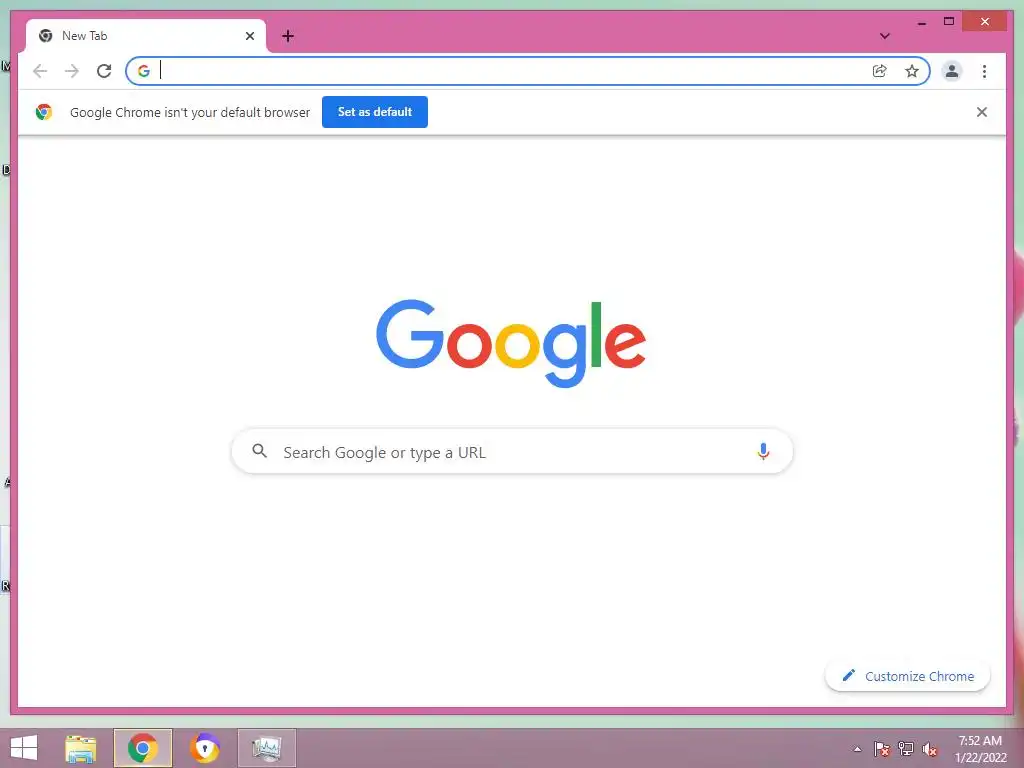Open the Action Center flag icon
The image size is (1024, 768).
pos(882,749)
